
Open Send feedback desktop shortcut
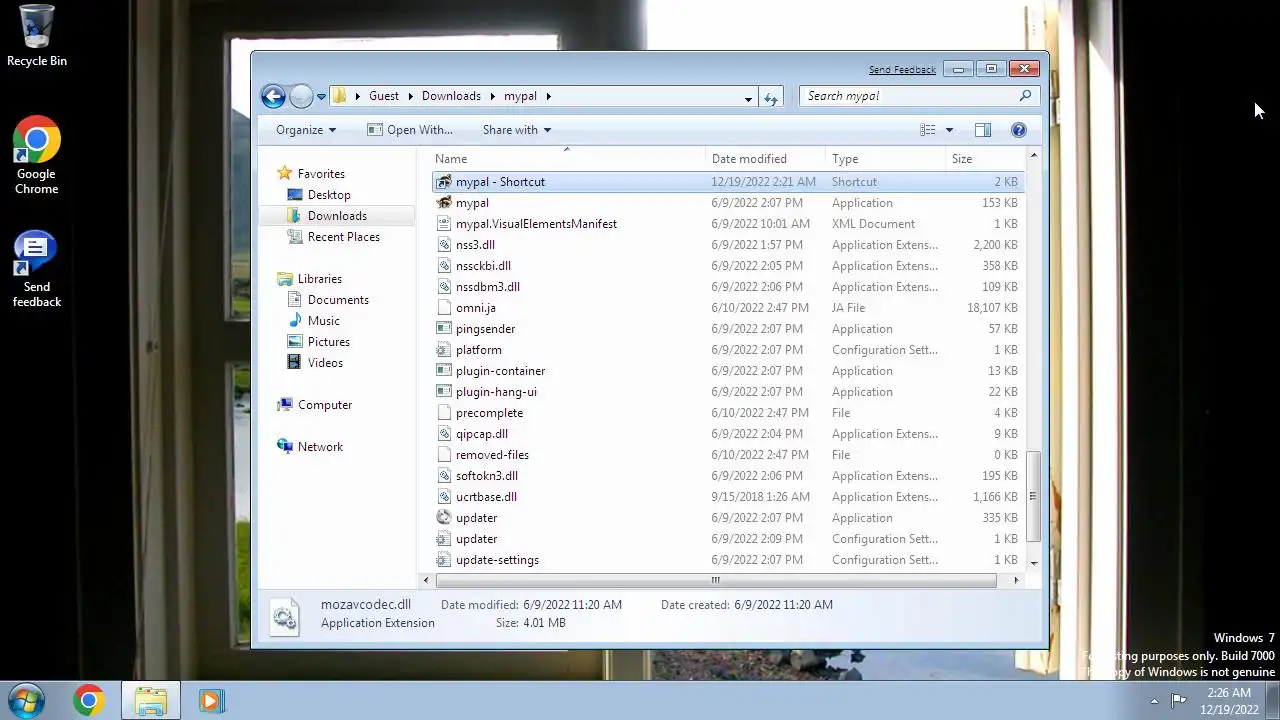(37, 269)
